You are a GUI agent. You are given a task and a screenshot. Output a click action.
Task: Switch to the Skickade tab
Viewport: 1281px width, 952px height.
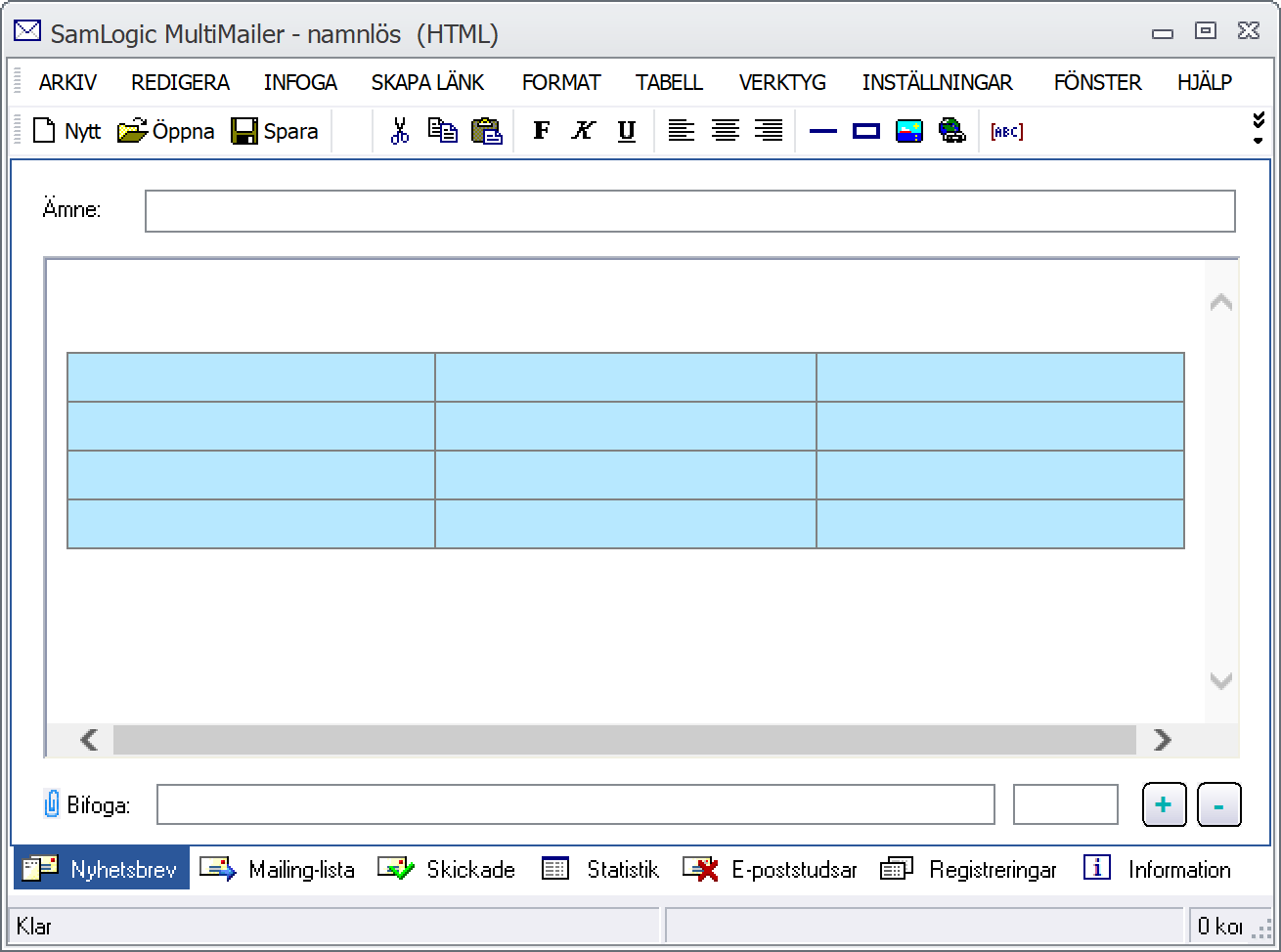point(446,869)
